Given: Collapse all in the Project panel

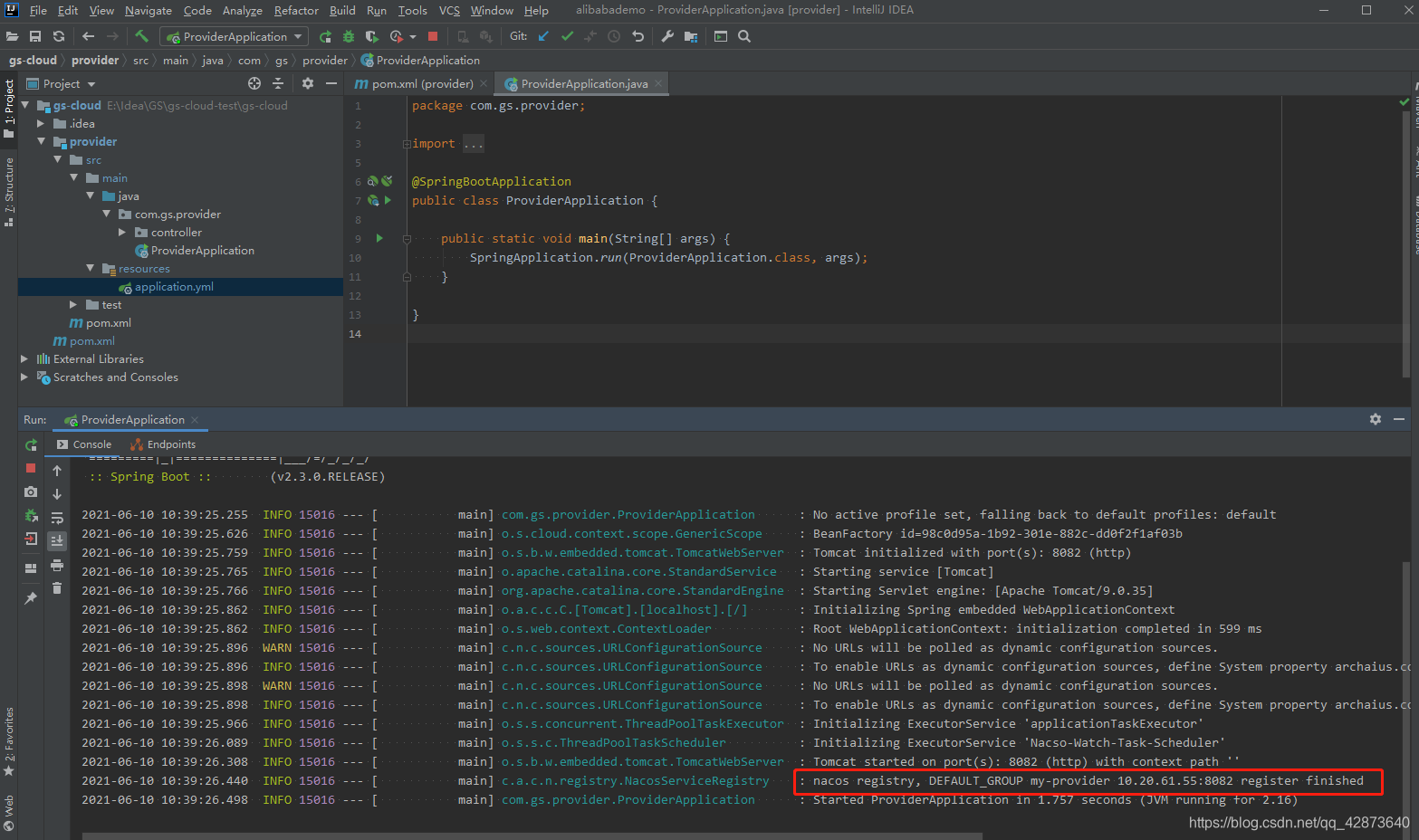Looking at the screenshot, I should click(278, 83).
